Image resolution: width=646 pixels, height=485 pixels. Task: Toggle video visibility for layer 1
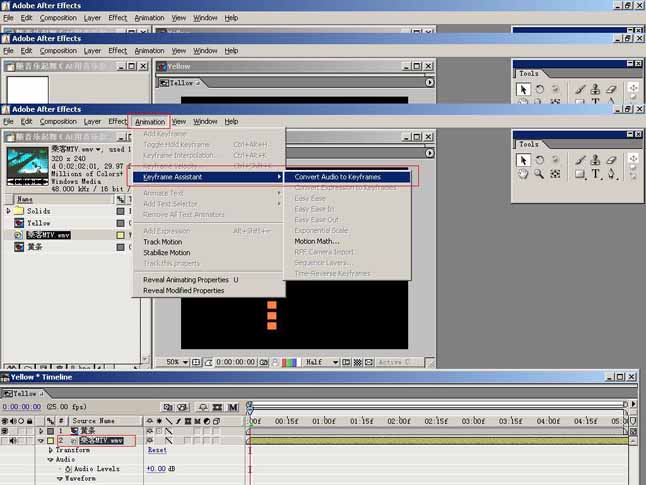(5, 431)
